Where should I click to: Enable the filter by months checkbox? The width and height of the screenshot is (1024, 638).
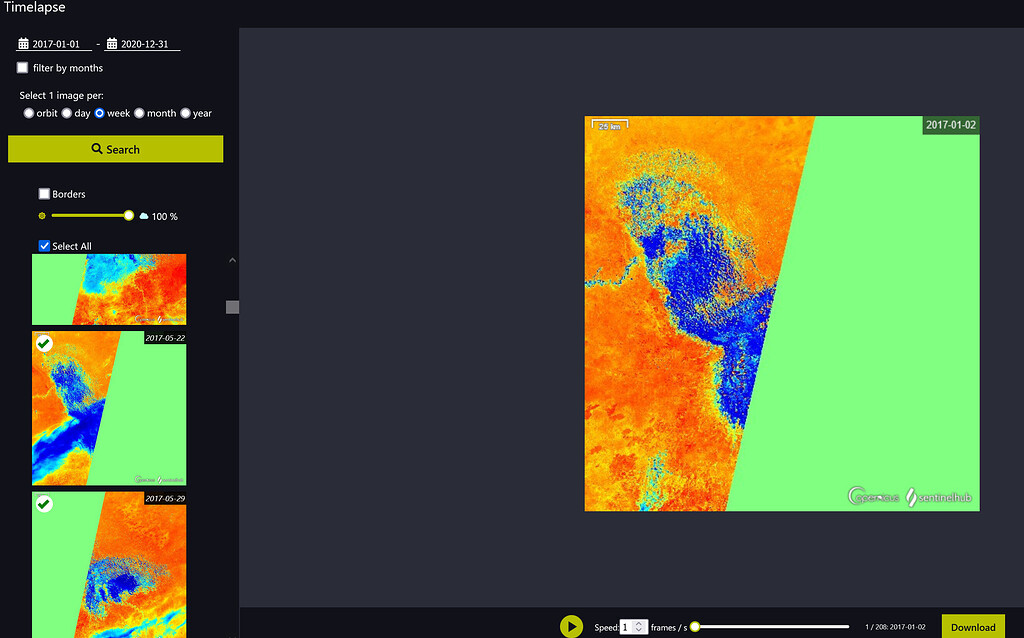coord(23,68)
